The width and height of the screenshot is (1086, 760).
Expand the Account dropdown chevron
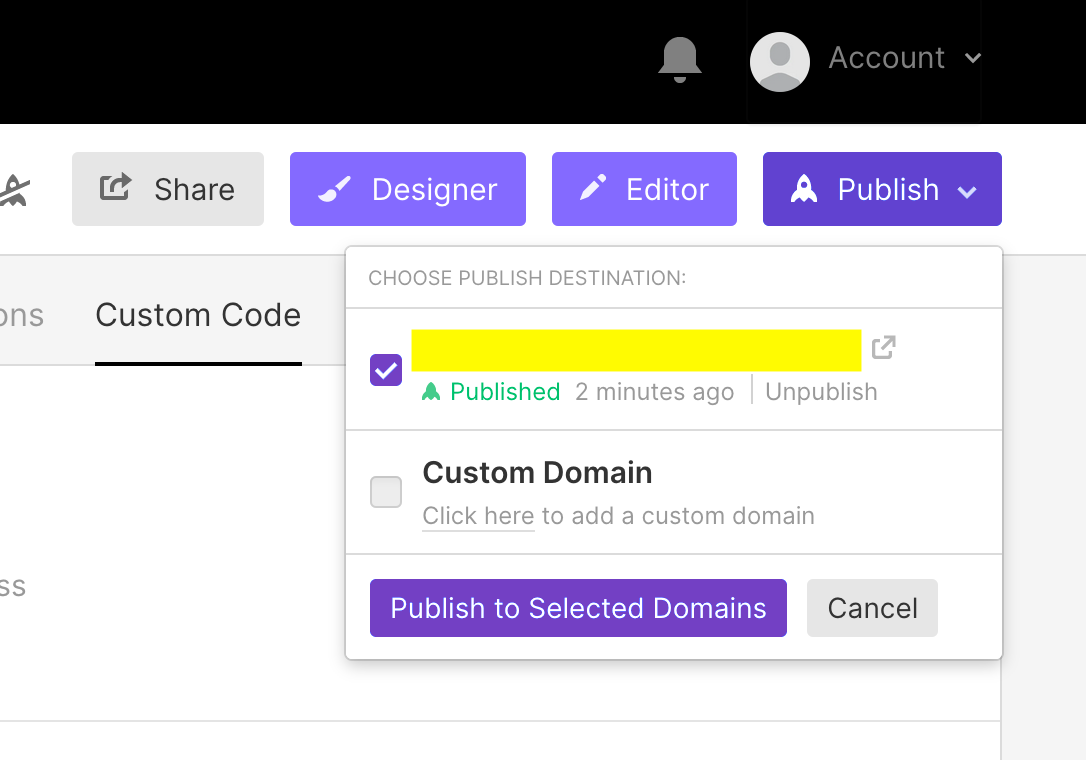tap(973, 59)
